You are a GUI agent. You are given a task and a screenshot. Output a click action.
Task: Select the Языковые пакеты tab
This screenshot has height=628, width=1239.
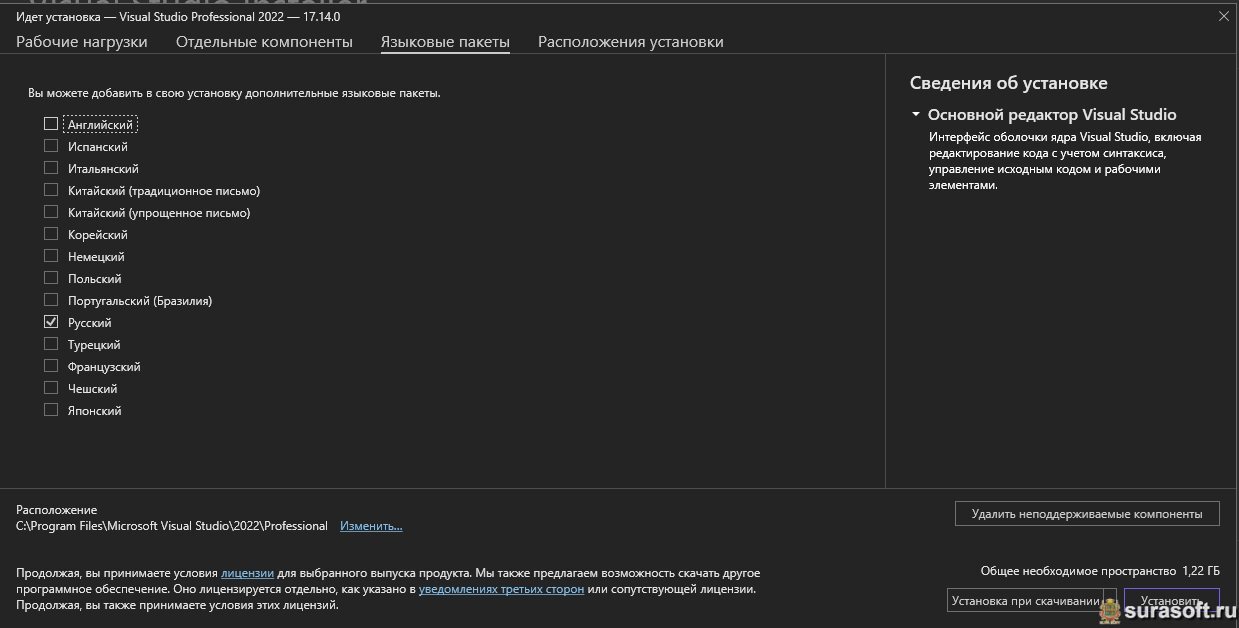pyautogui.click(x=445, y=42)
